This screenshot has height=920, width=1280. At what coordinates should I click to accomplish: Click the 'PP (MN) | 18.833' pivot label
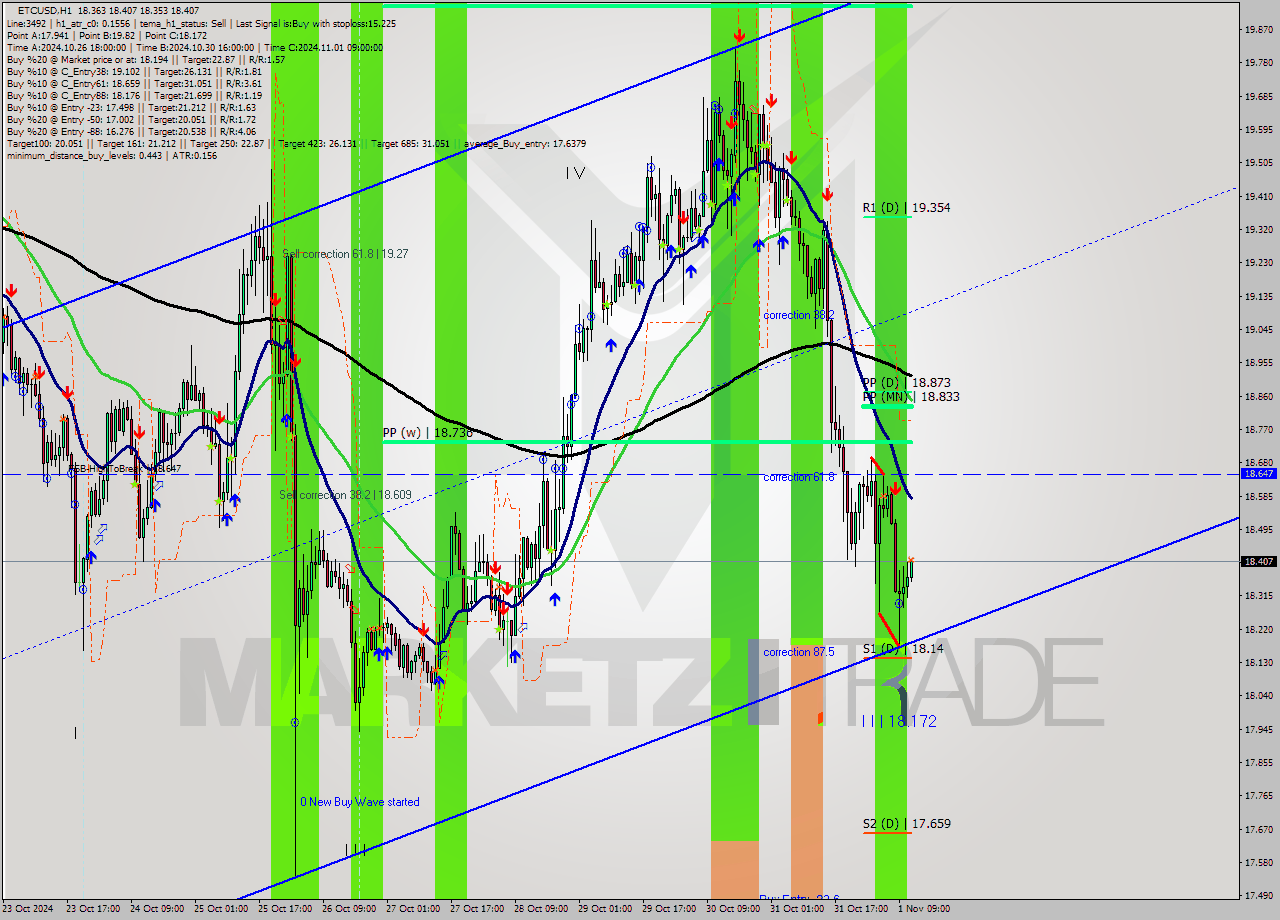pyautogui.click(x=911, y=396)
